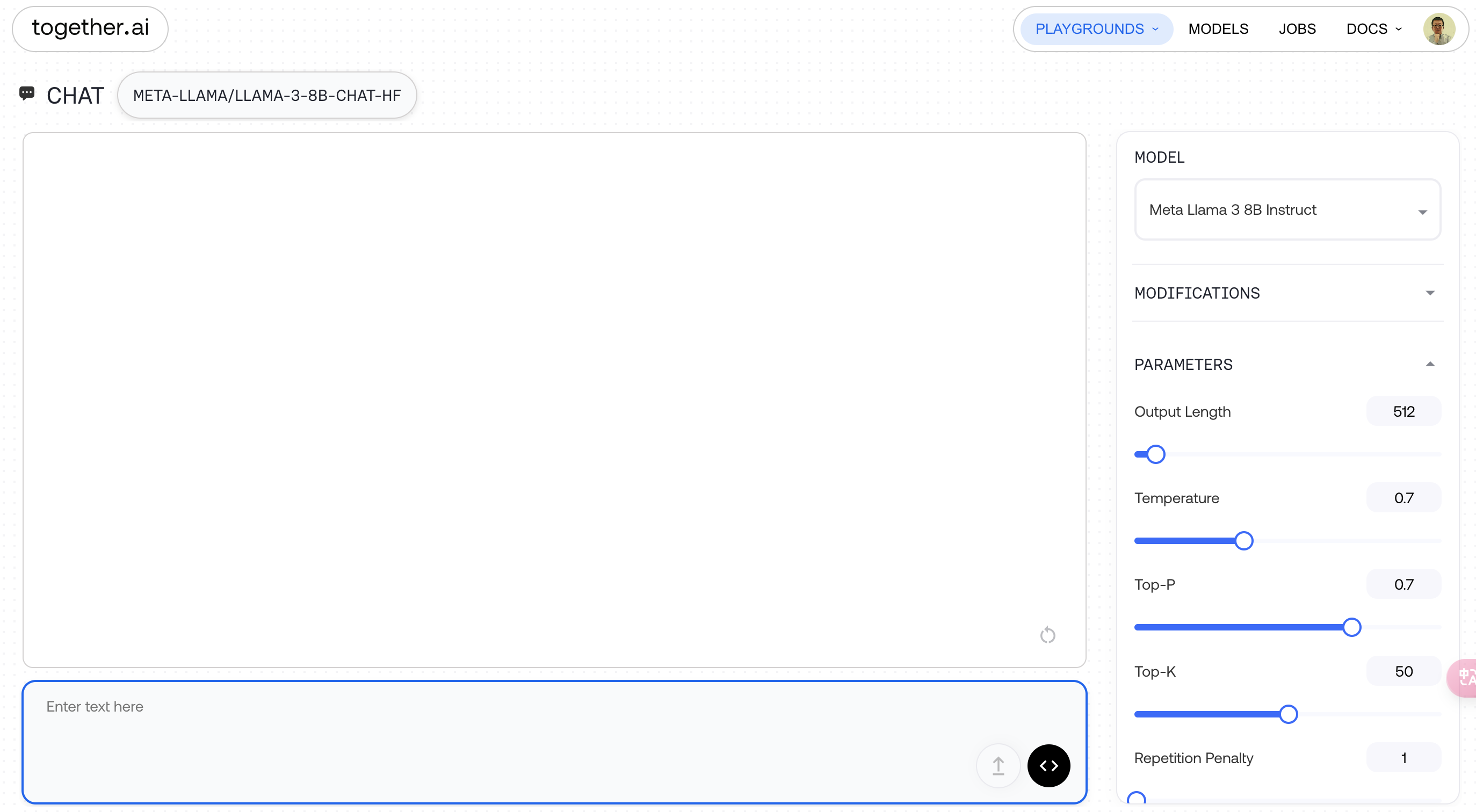Click the reset chat refresh icon
Image resolution: width=1476 pixels, height=812 pixels.
[1047, 634]
